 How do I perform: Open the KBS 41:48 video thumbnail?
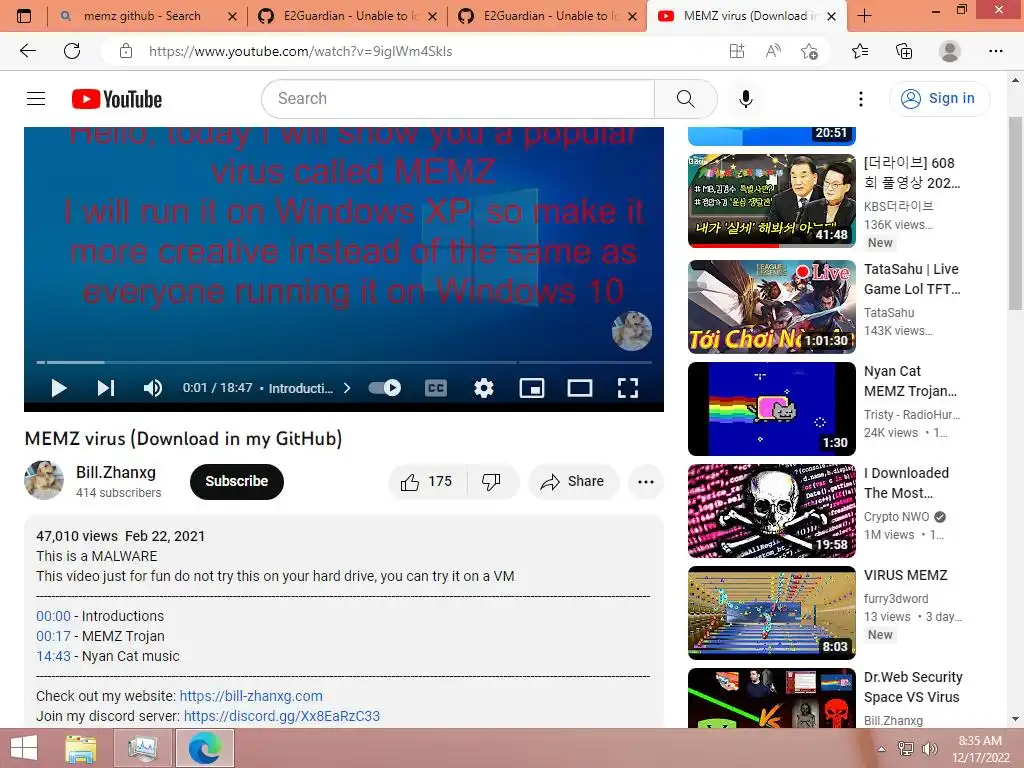772,201
